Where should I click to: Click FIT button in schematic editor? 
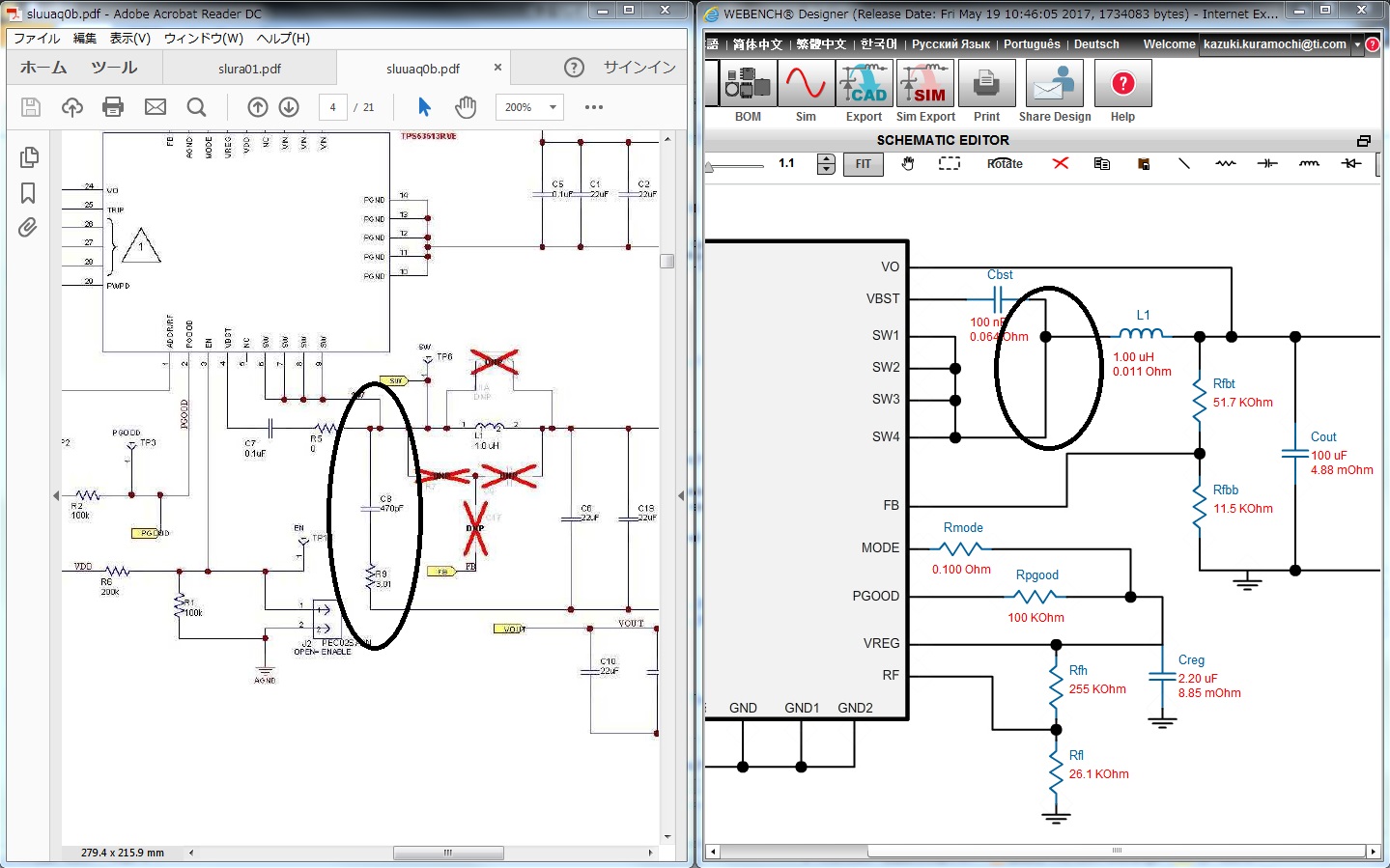click(x=863, y=164)
